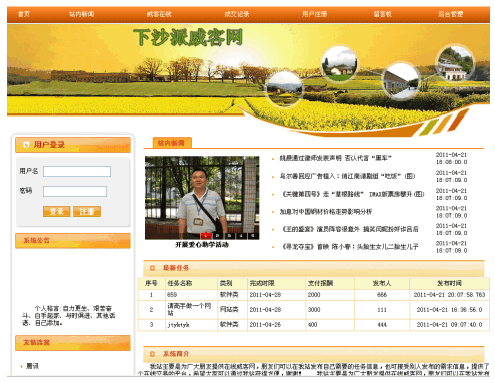The height and width of the screenshot is (383, 495).
Task: Click the publisher cell "111"
Action: pyautogui.click(x=382, y=309)
